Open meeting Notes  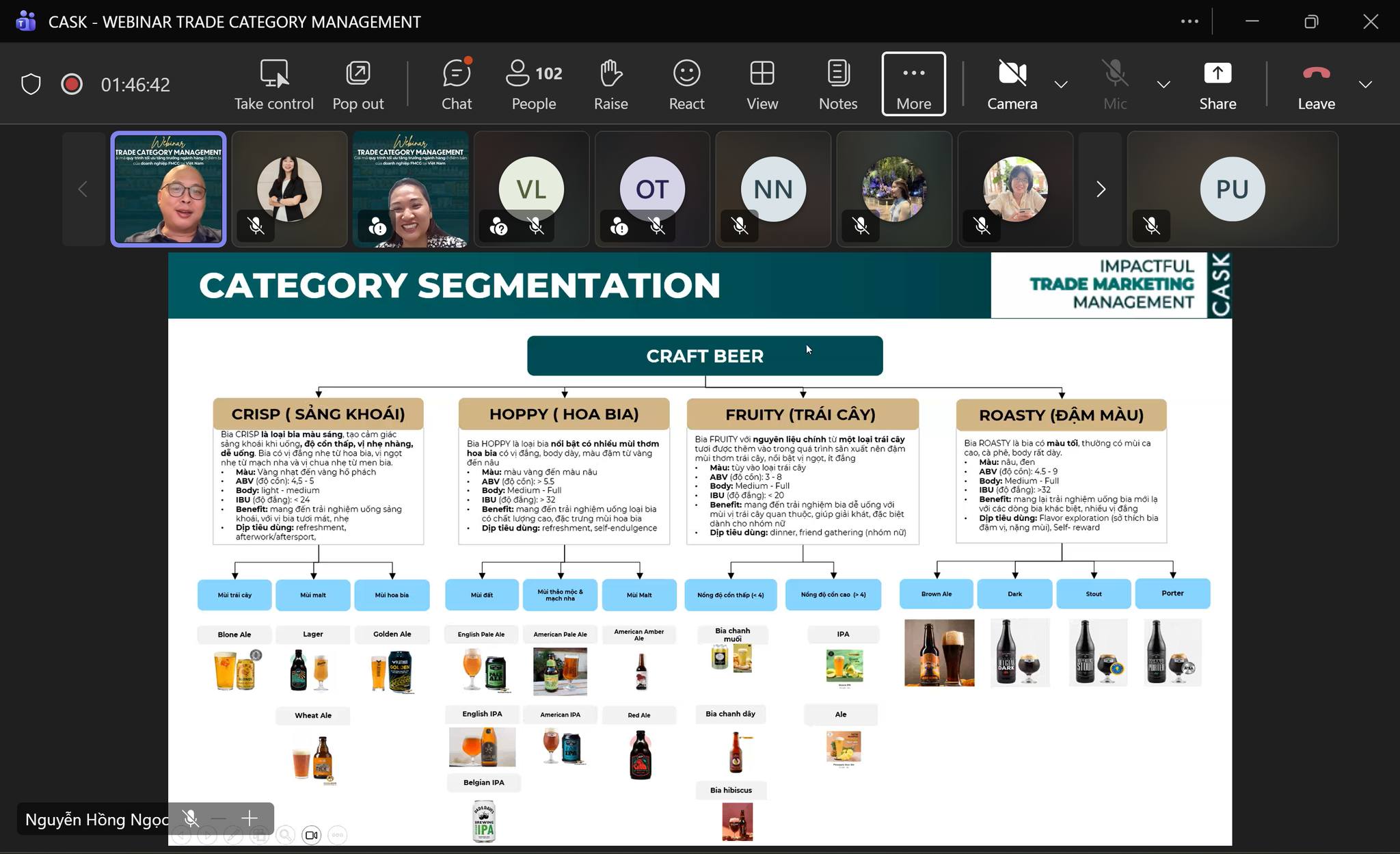[x=838, y=84]
